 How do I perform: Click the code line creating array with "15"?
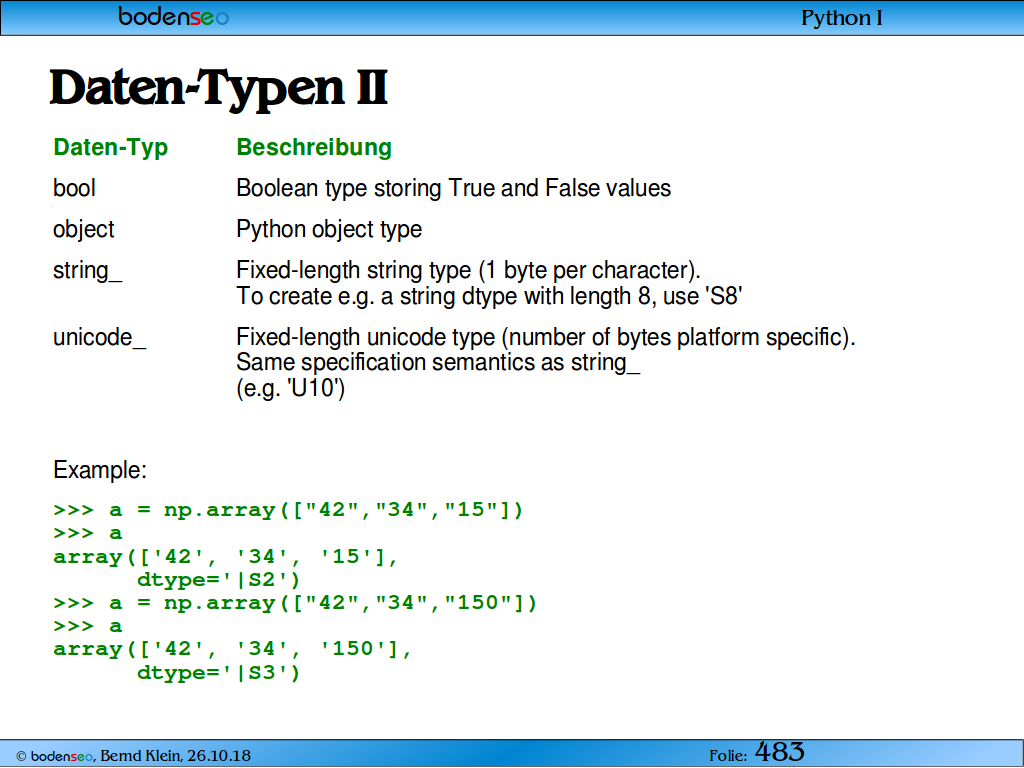pyautogui.click(x=289, y=509)
